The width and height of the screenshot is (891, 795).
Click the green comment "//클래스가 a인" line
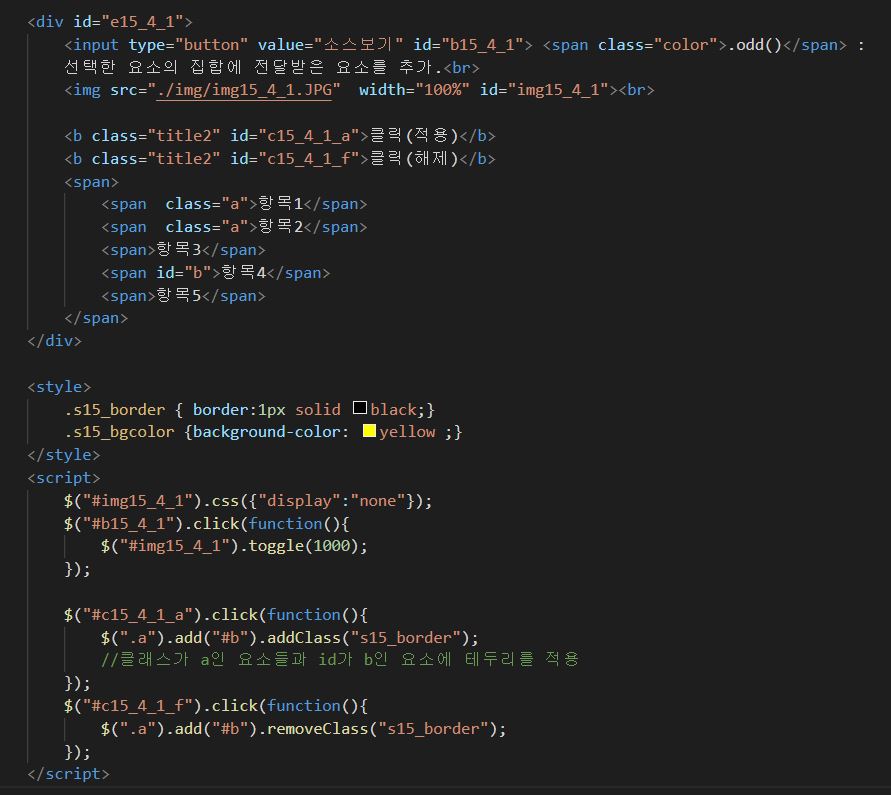[340, 659]
